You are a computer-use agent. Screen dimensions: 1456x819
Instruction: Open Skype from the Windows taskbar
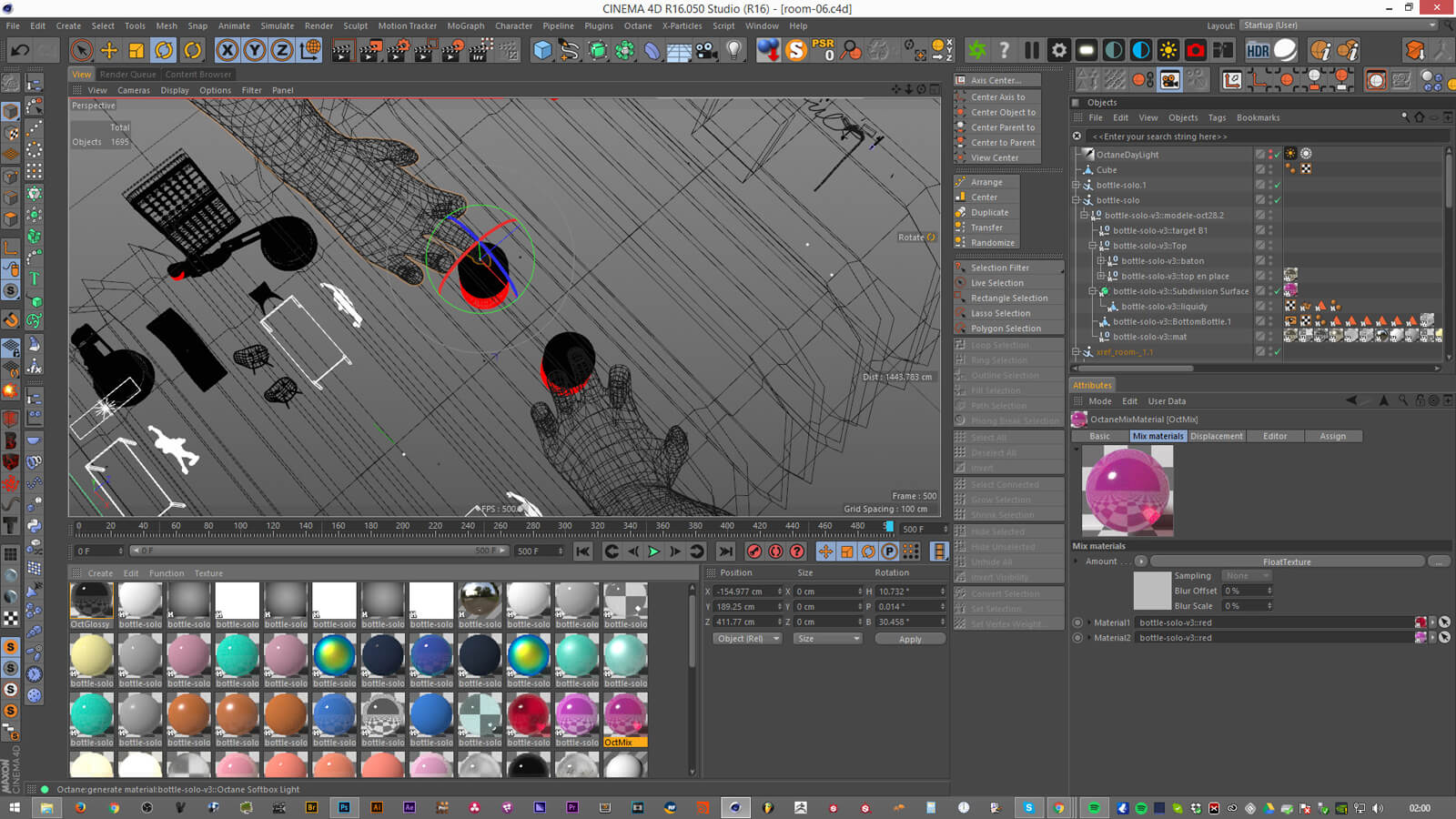click(x=1028, y=807)
